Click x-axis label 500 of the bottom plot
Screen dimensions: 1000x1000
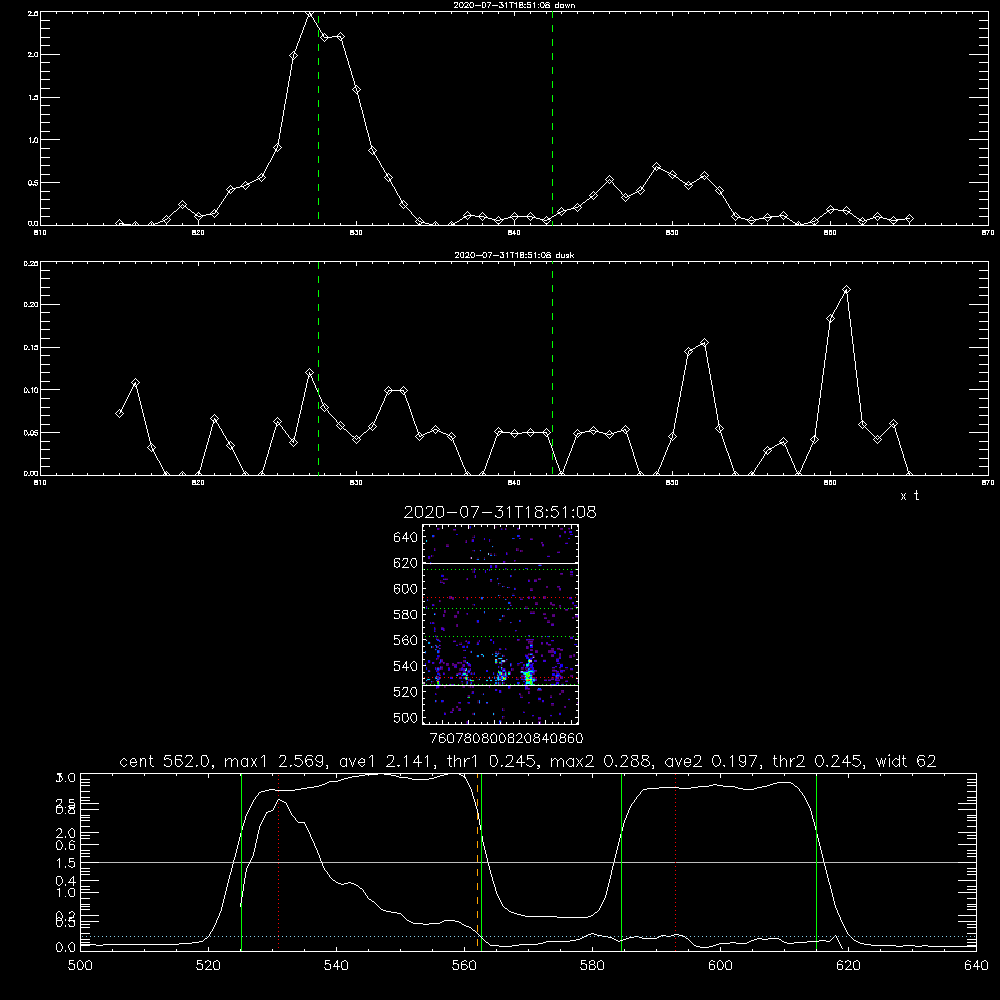[80, 966]
